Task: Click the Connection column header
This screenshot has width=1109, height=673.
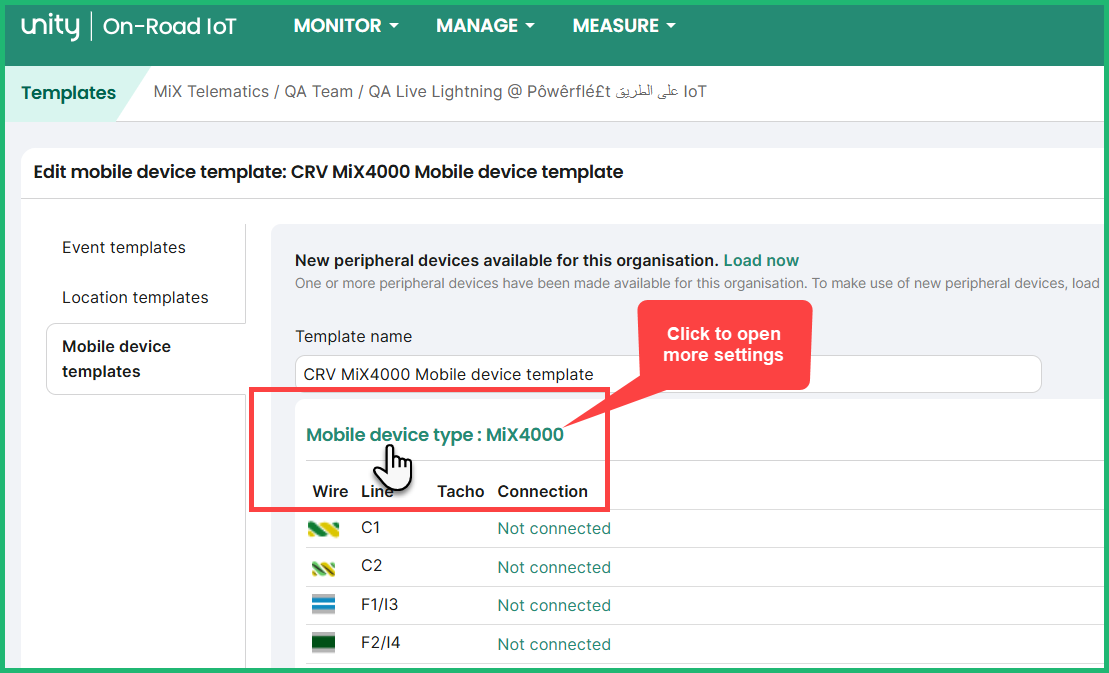Action: 542,492
